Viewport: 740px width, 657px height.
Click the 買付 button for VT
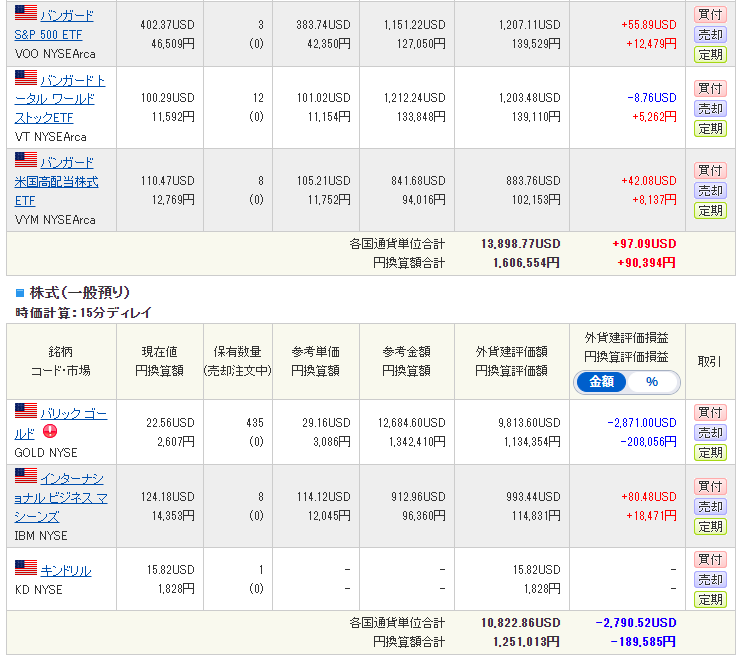[710, 88]
